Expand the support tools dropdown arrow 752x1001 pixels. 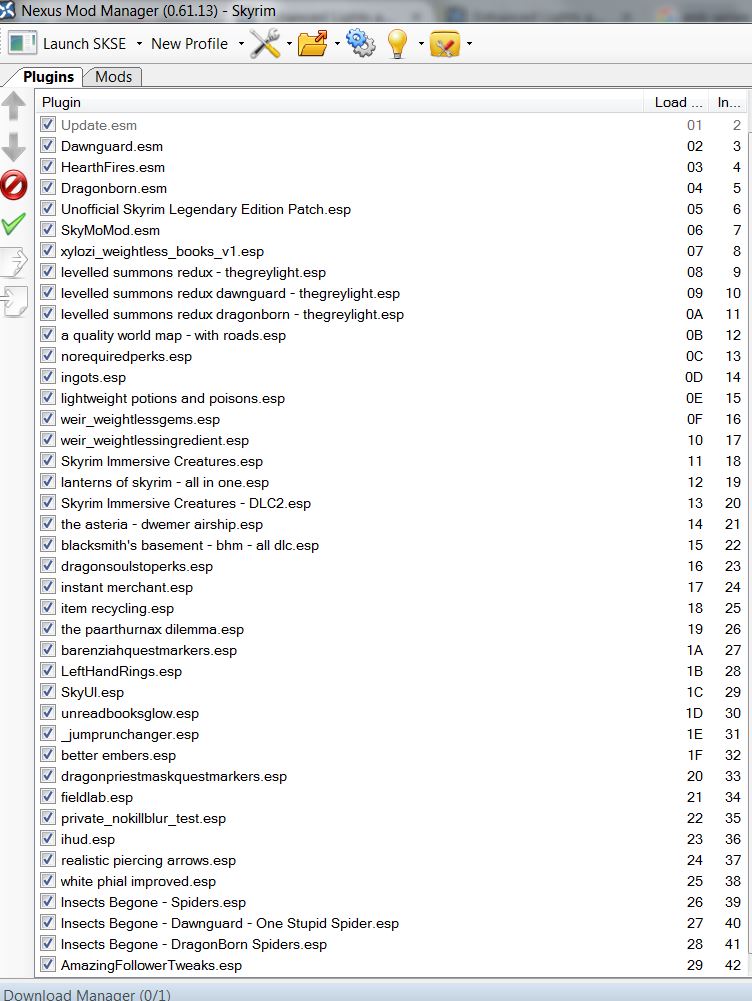click(469, 44)
